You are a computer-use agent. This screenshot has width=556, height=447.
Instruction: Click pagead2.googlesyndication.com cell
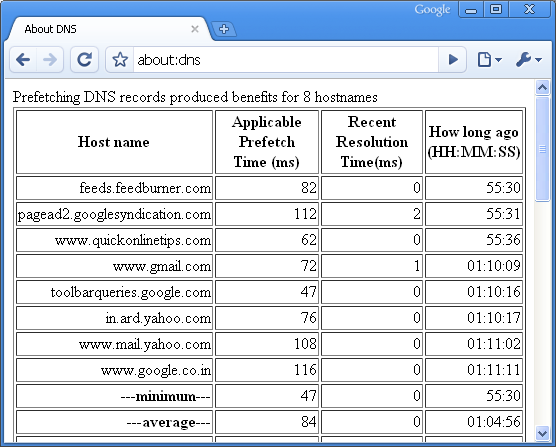coord(114,214)
